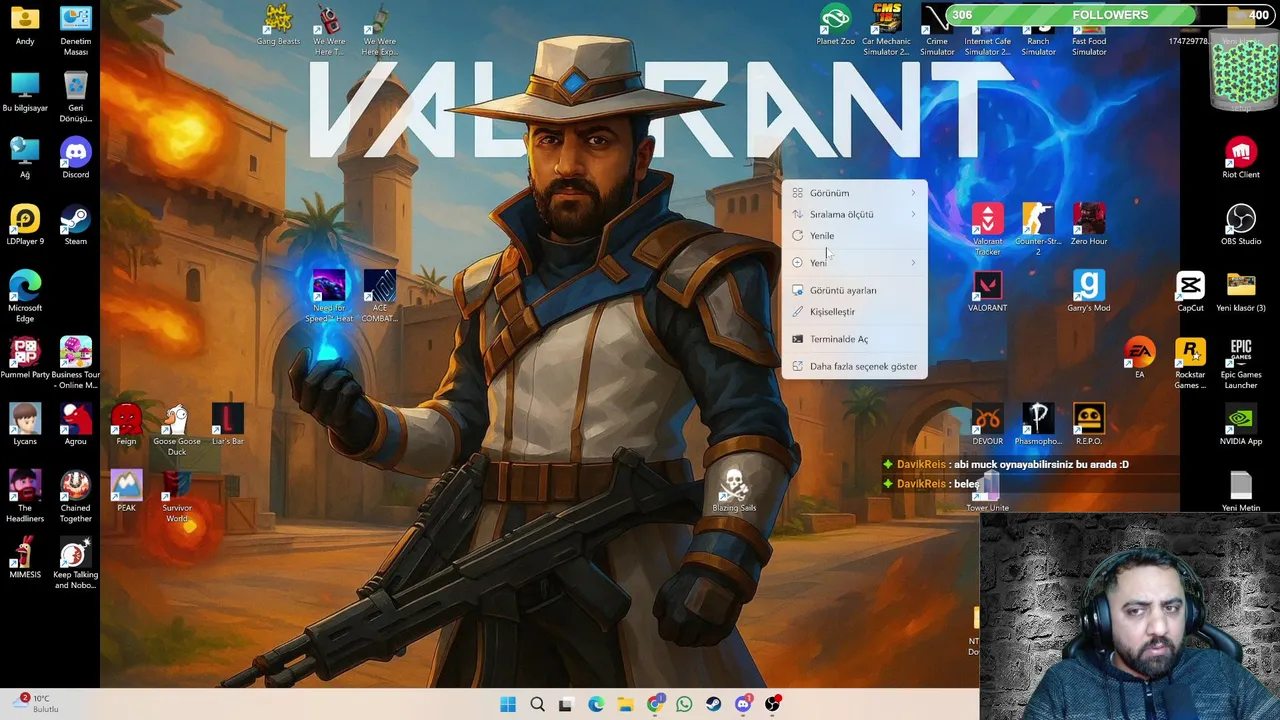Select The Headliners game icon
The width and height of the screenshot is (1280, 720).
pyautogui.click(x=25, y=497)
